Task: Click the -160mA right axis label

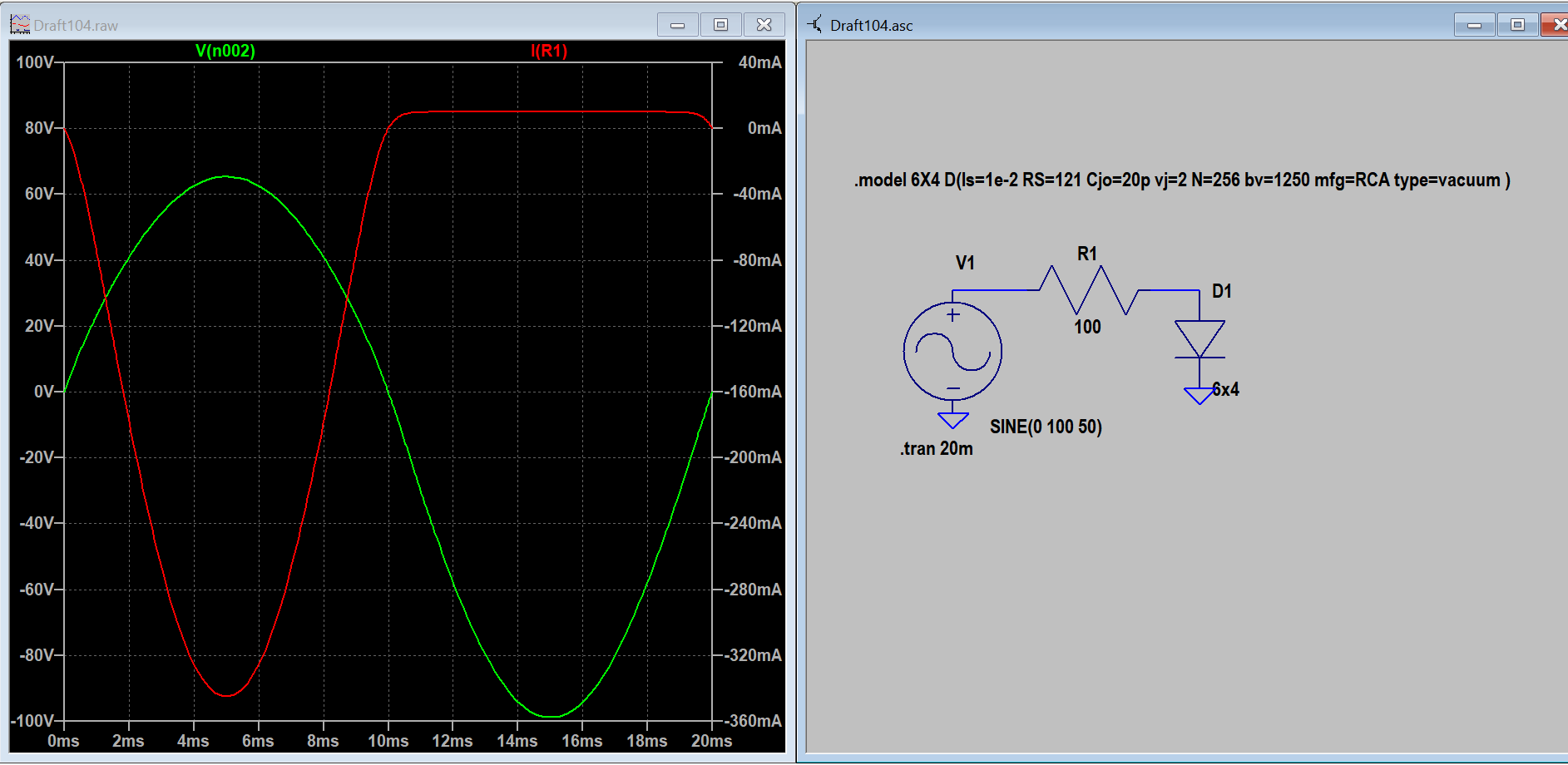Action: [x=754, y=392]
